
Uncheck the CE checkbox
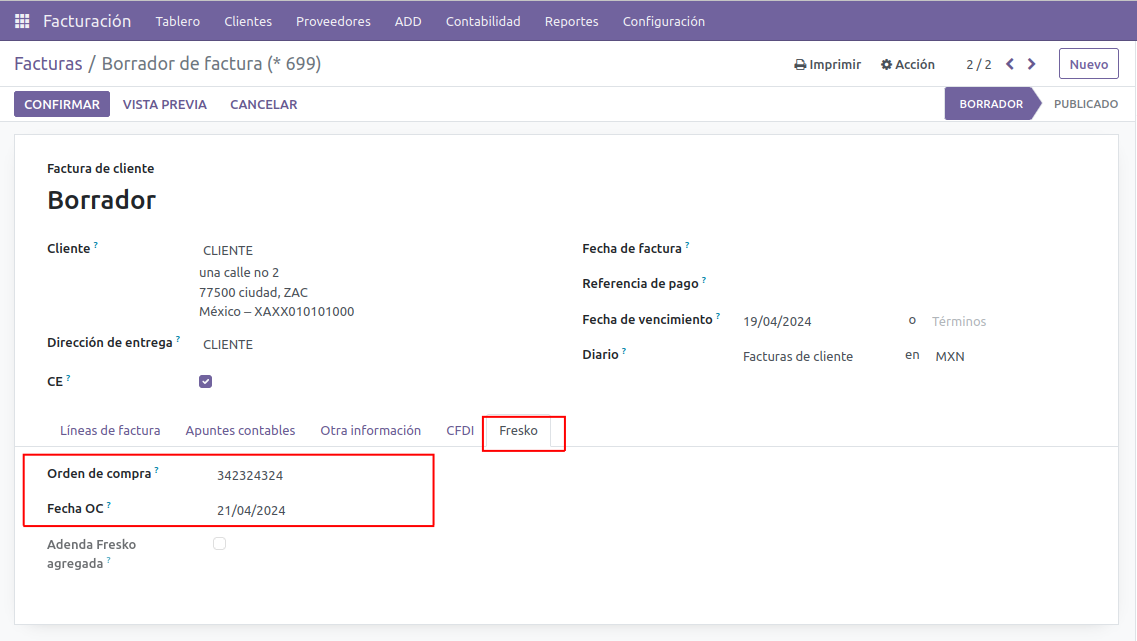click(x=206, y=381)
